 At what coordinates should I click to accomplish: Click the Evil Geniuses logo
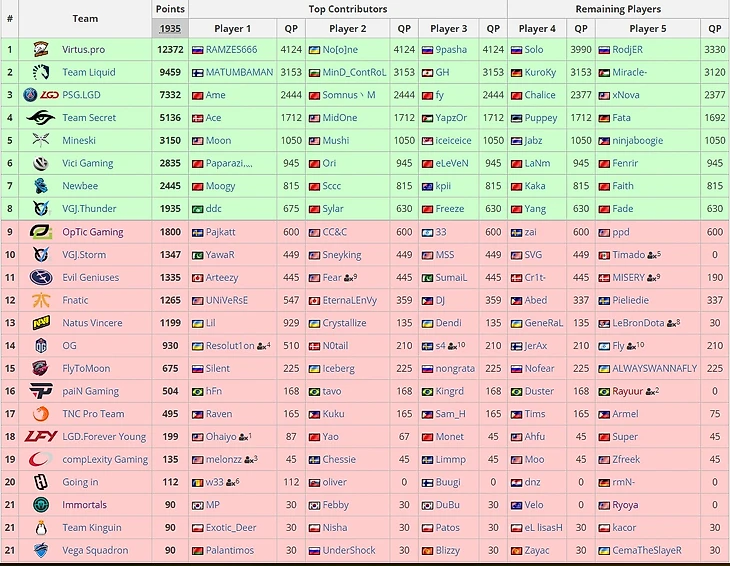click(41, 277)
